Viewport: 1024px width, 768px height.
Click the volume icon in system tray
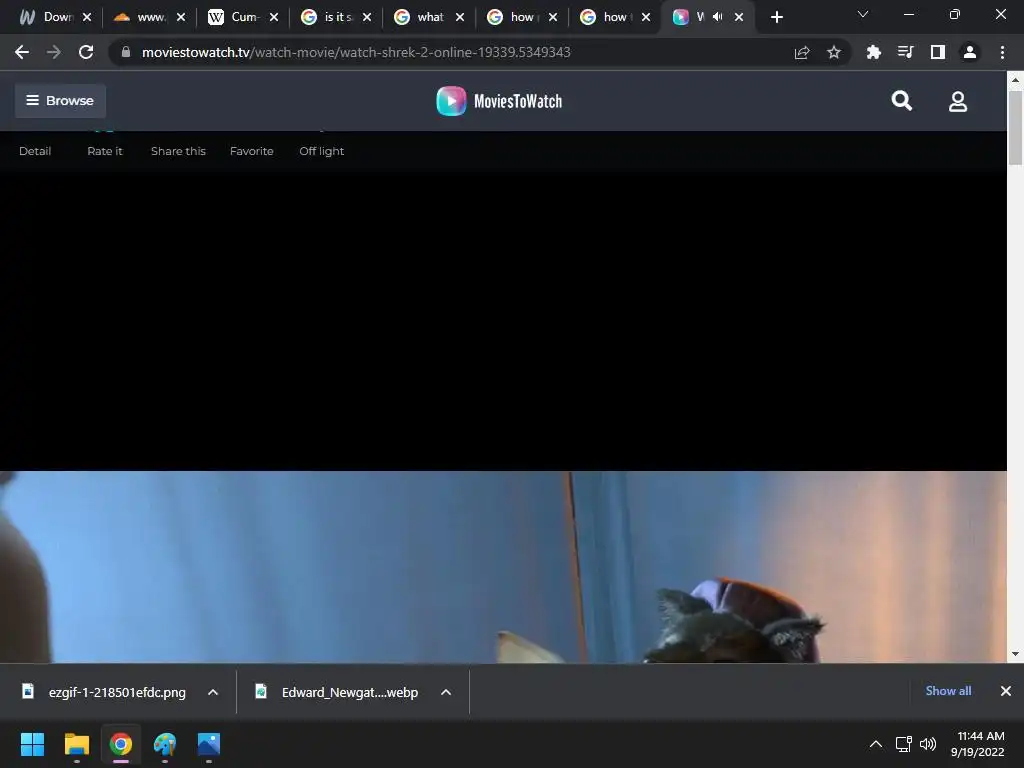928,744
